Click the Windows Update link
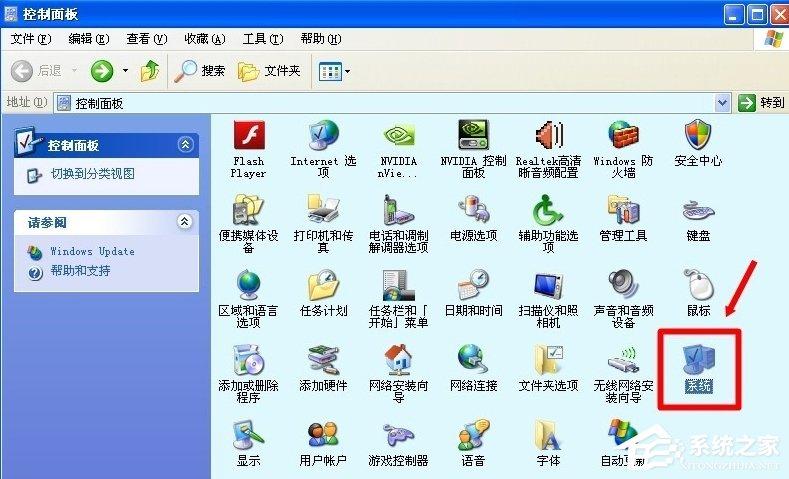Image resolution: width=789 pixels, height=479 pixels. pyautogui.click(x=92, y=251)
